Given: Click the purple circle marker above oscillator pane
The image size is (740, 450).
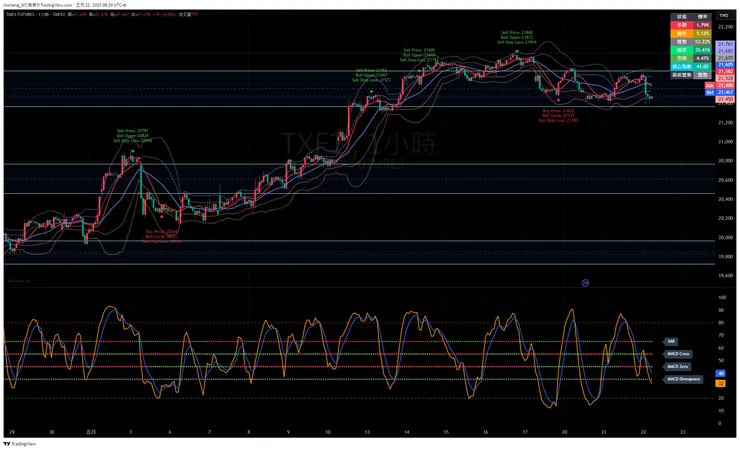Looking at the screenshot, I should [x=585, y=283].
